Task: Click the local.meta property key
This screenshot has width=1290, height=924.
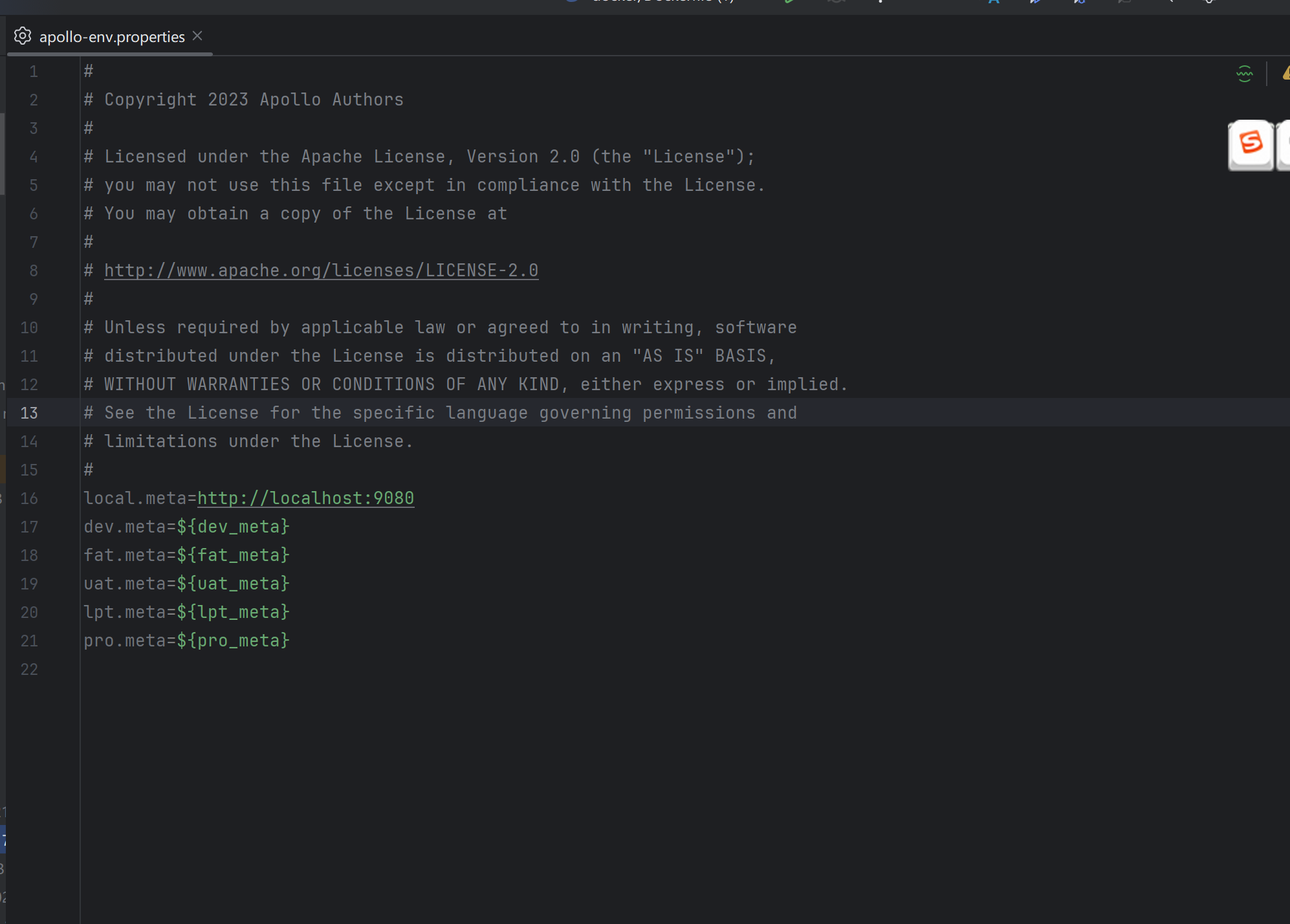Action: coord(135,498)
